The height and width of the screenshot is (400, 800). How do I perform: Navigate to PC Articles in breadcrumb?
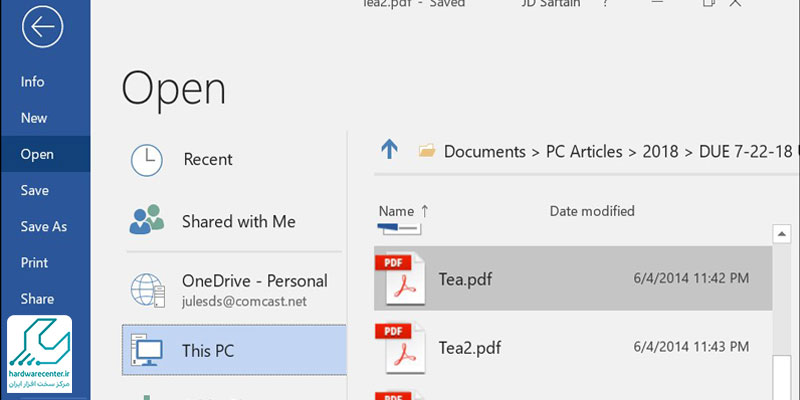tap(584, 152)
